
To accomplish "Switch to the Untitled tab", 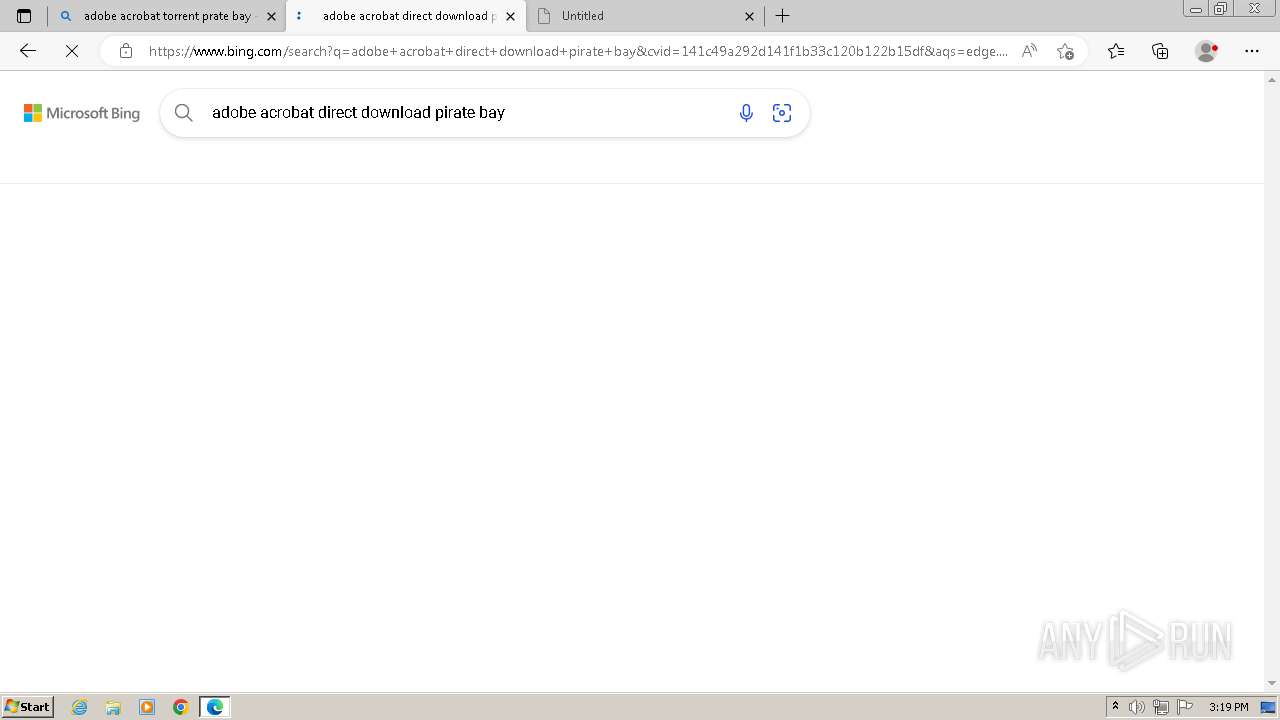I will point(645,16).
